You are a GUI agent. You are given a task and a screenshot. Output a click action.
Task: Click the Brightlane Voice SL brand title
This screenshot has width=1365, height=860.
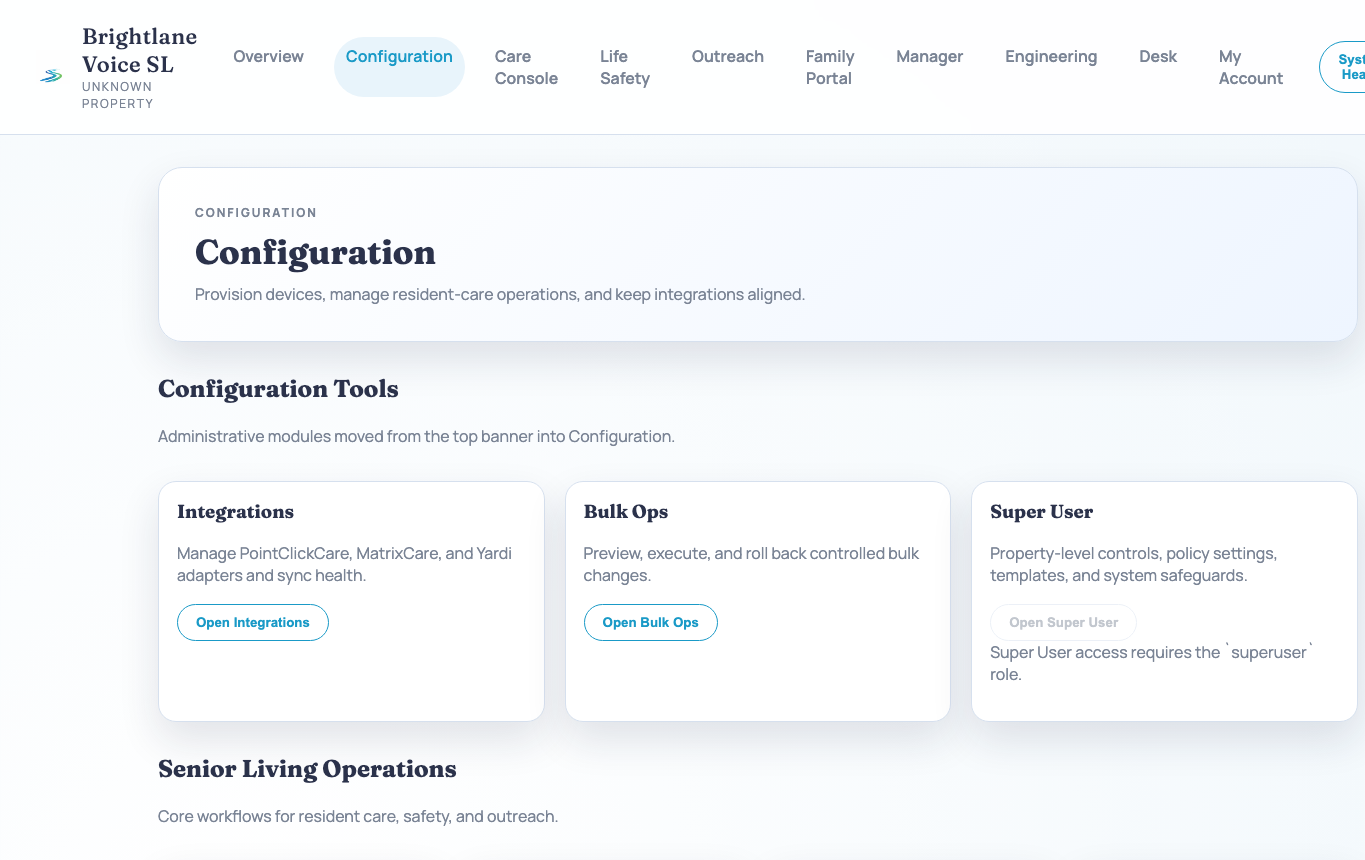click(139, 51)
